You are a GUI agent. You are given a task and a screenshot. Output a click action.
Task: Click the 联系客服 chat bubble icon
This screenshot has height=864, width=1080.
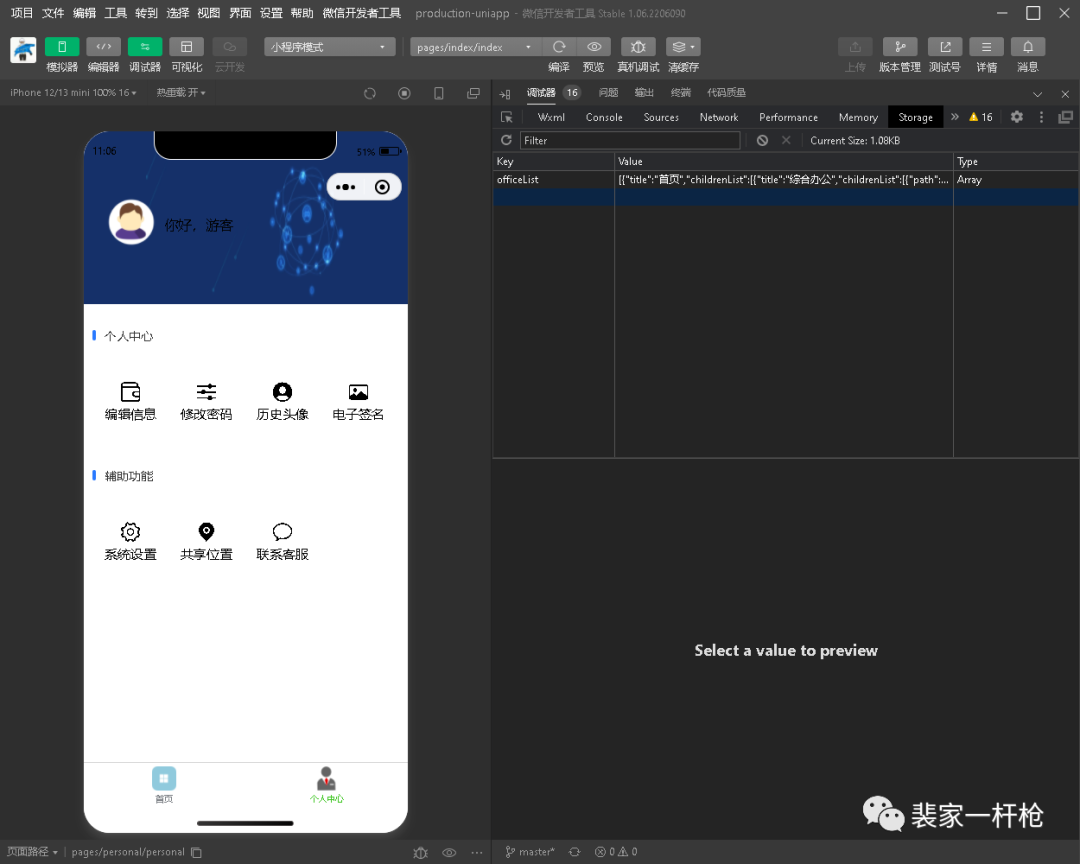coord(282,532)
